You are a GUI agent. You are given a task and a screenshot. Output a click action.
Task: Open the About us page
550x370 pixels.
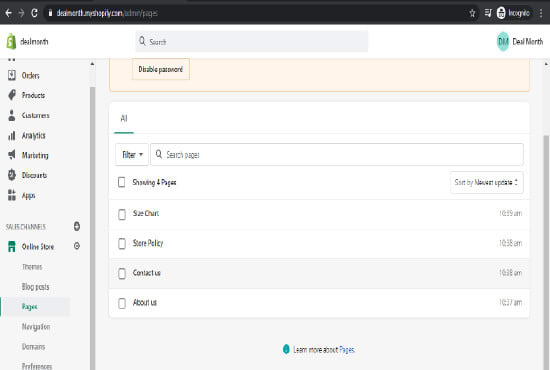coord(145,302)
